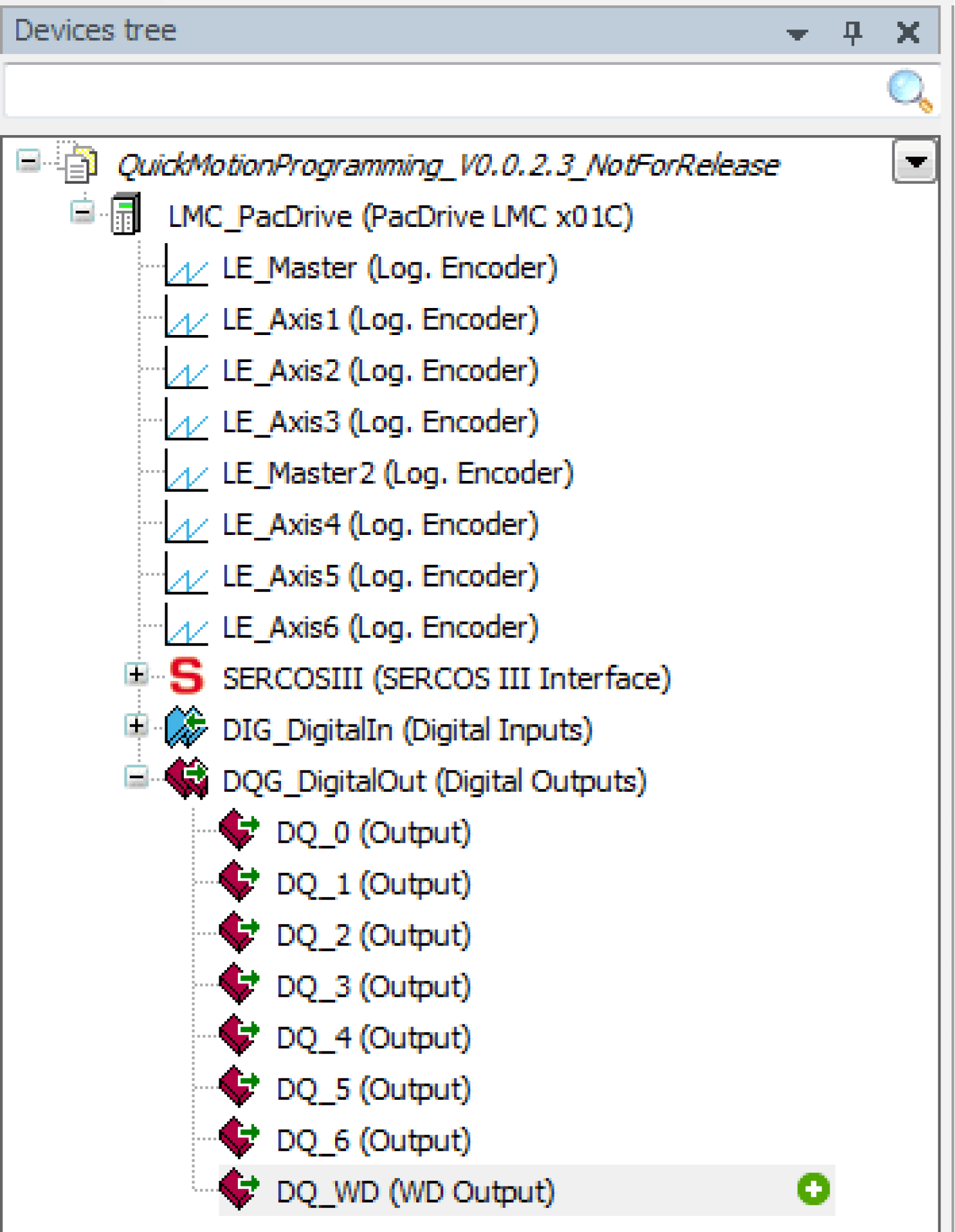This screenshot has height=1232, width=955.
Task: Click the LE_Master encoder graph icon
Action: pyautogui.click(x=187, y=265)
